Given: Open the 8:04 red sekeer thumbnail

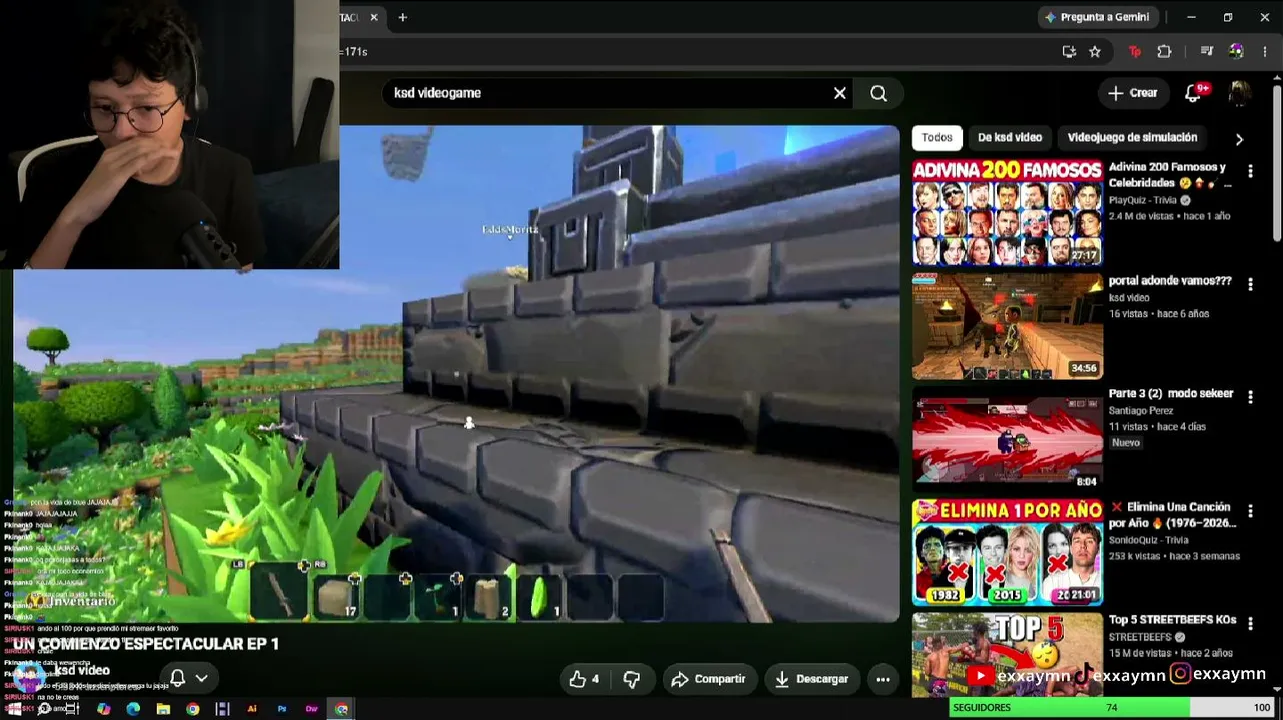Looking at the screenshot, I should 1007,439.
